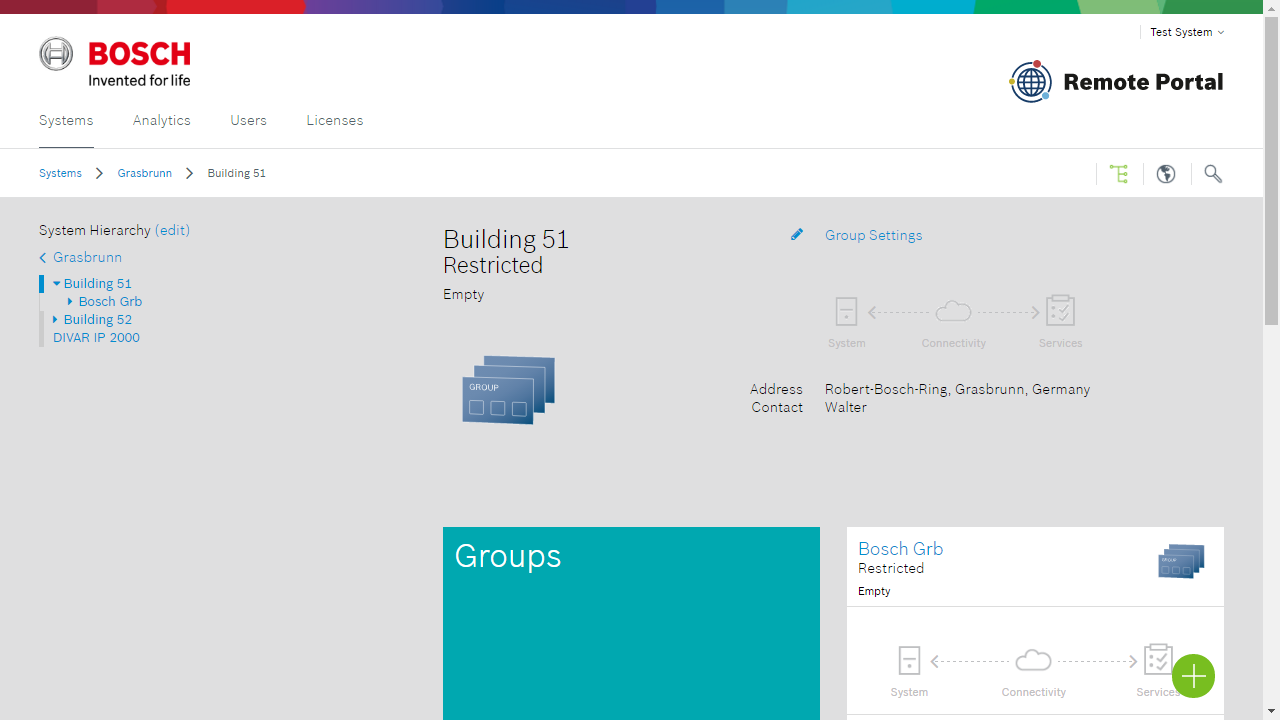Click the magnifier search icon
The height and width of the screenshot is (720, 1280).
(1213, 174)
